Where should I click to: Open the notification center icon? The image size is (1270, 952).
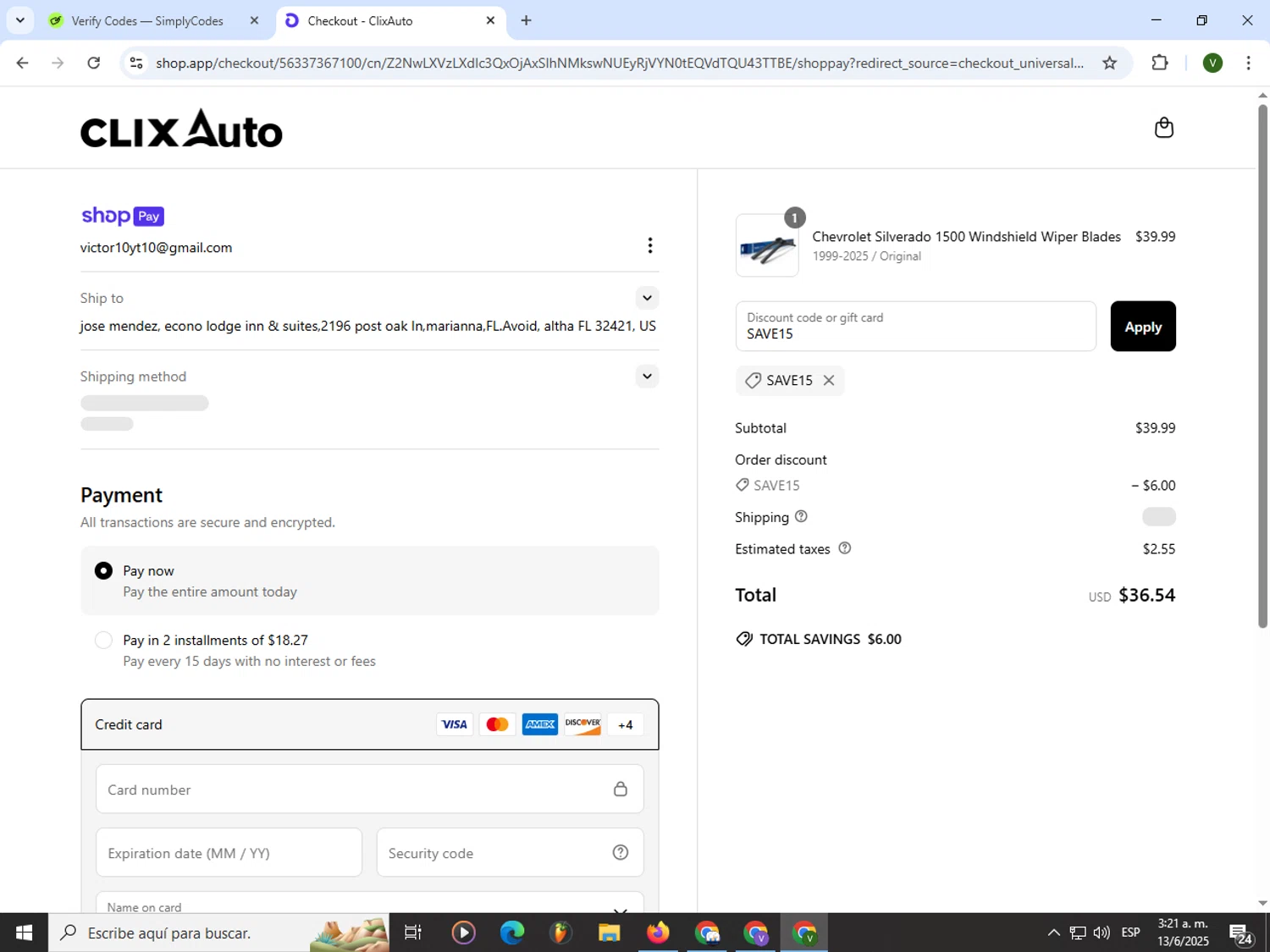1241,933
